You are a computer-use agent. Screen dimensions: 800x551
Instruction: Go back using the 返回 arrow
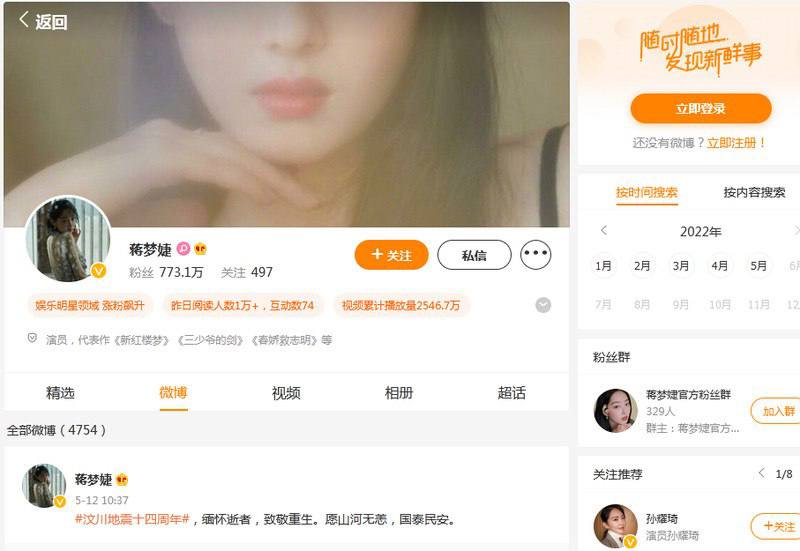pyautogui.click(x=43, y=21)
